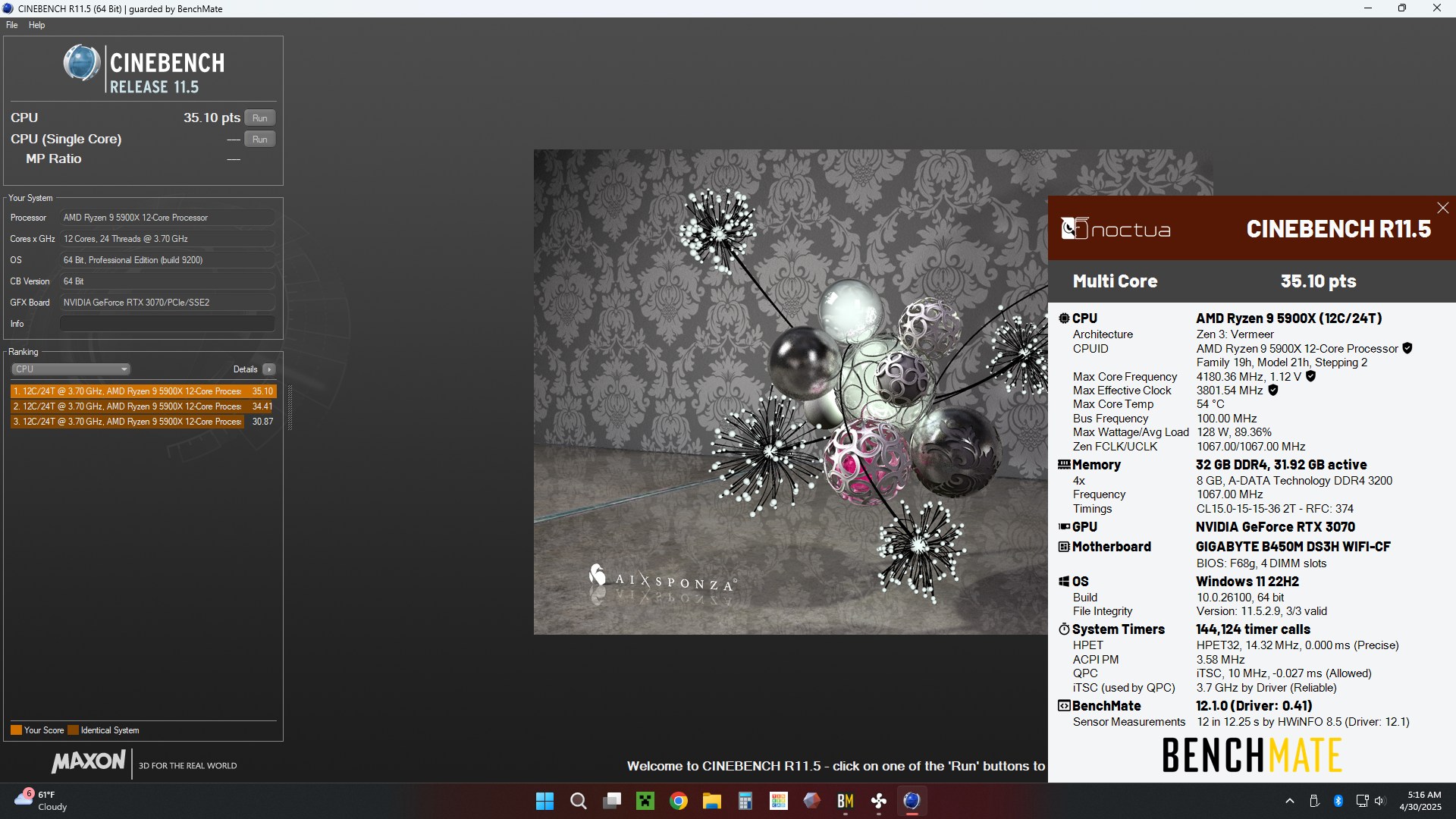The height and width of the screenshot is (819, 1456).
Task: Click the Memory section icon
Action: (x=1064, y=464)
